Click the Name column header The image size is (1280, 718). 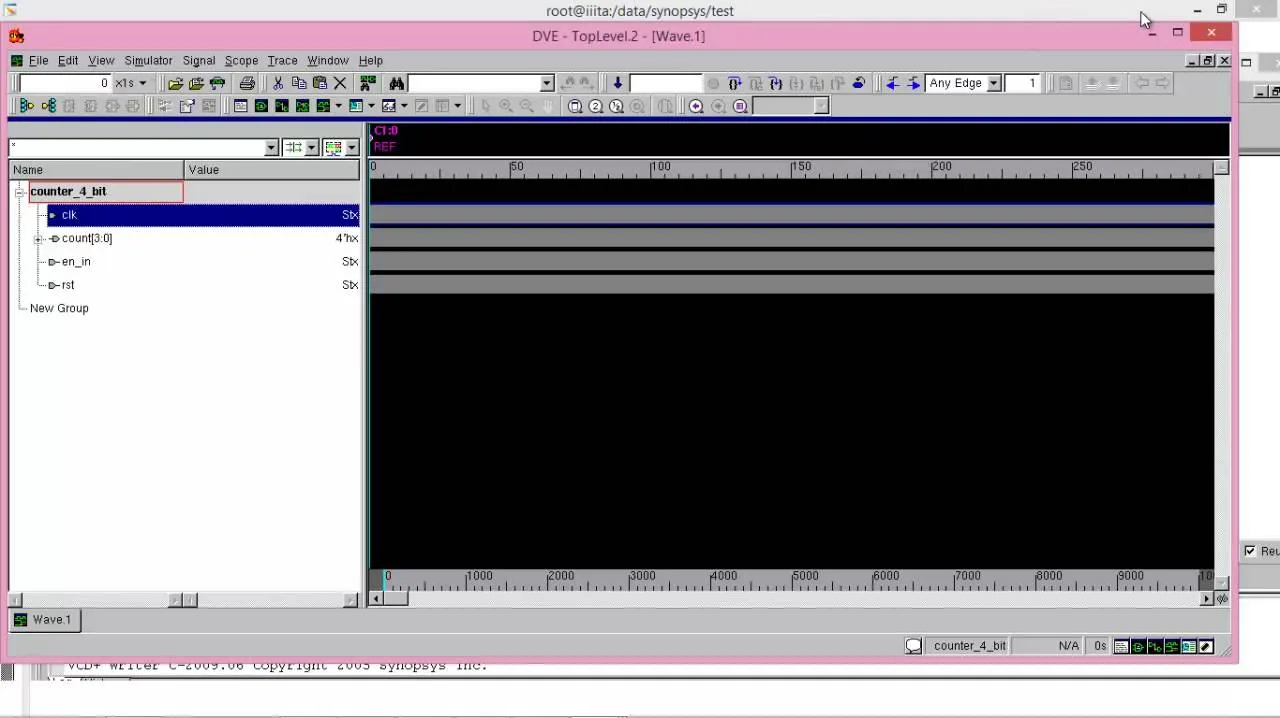tap(97, 170)
